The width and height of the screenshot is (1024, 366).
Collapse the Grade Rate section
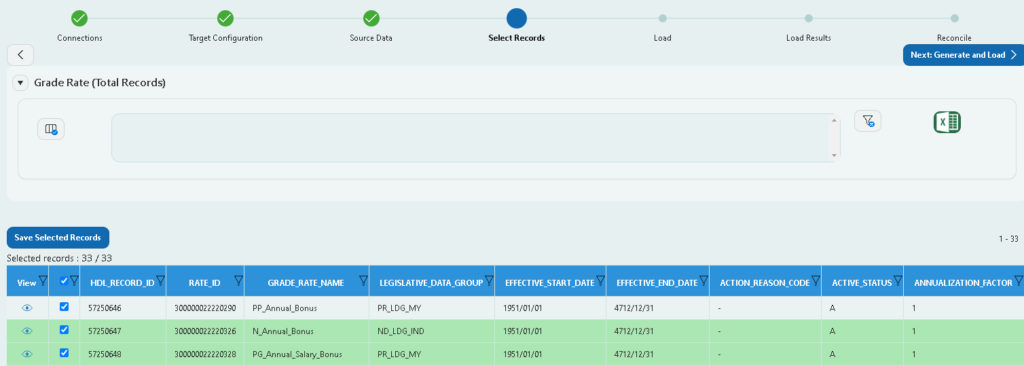(20, 83)
